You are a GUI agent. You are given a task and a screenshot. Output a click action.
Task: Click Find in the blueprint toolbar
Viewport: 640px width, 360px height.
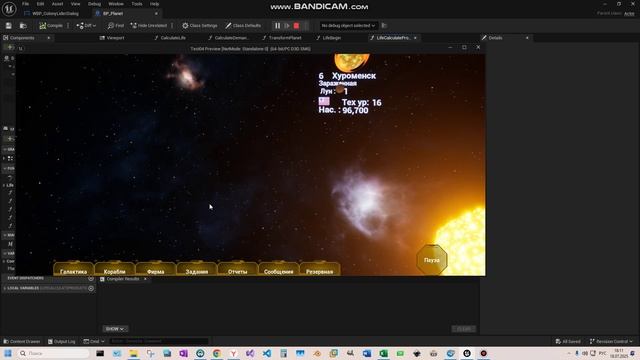(116, 26)
